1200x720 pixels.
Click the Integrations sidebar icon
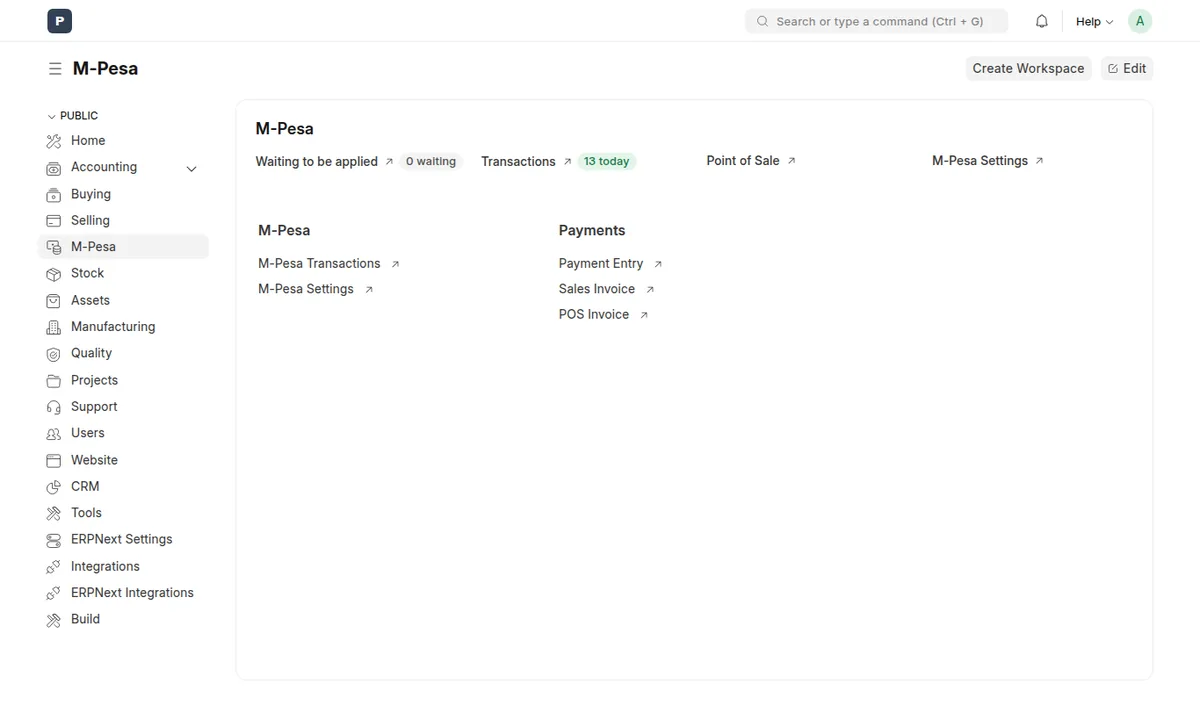[54, 566]
